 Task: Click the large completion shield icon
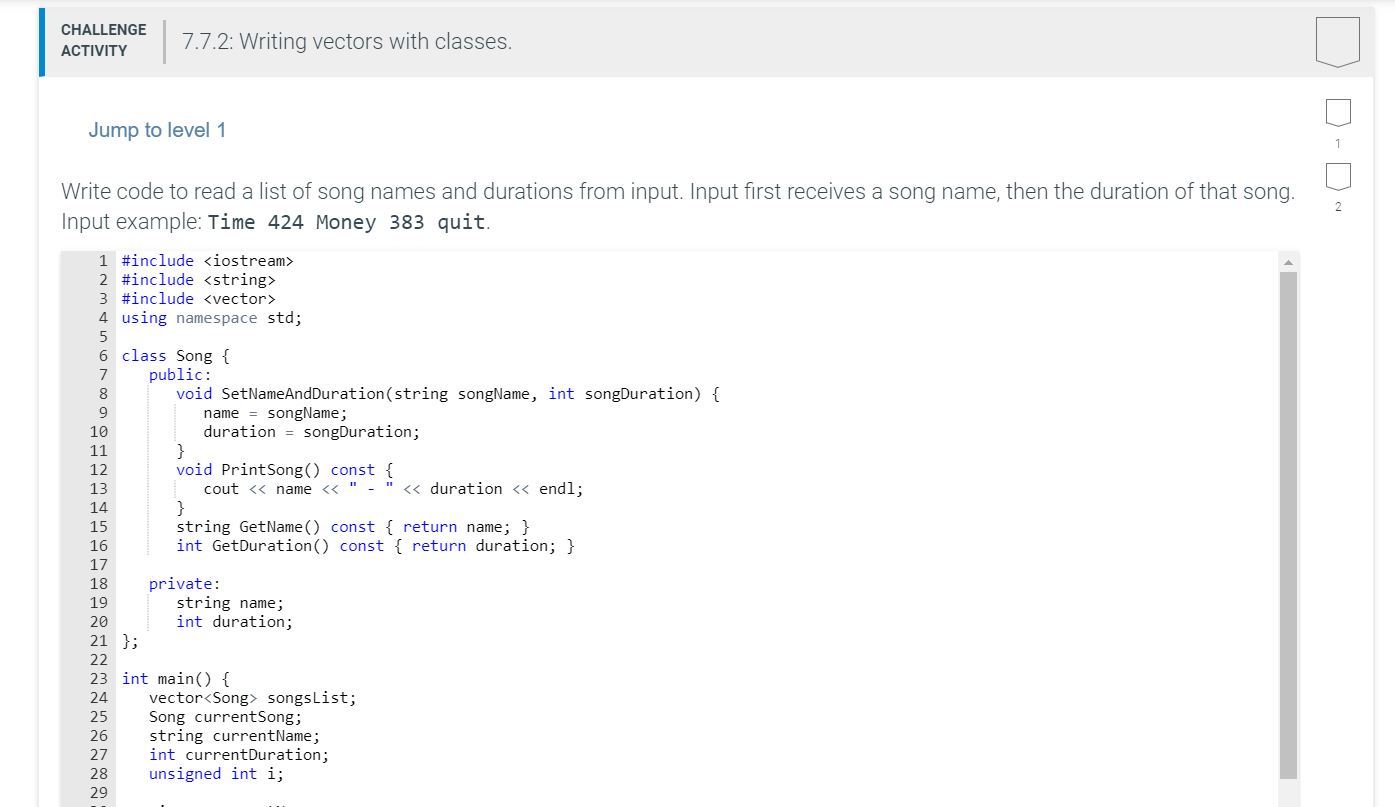[1337, 40]
